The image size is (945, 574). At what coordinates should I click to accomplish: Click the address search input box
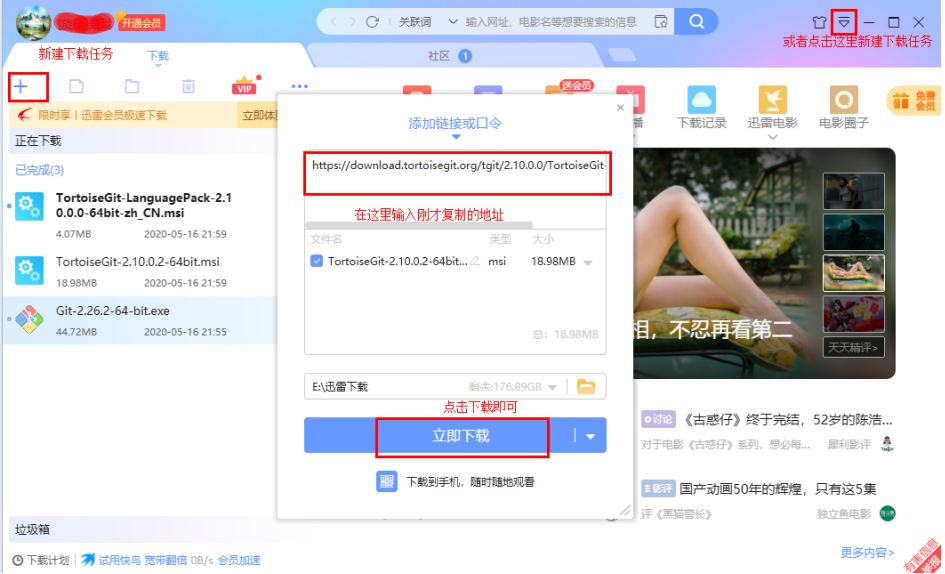(551, 22)
